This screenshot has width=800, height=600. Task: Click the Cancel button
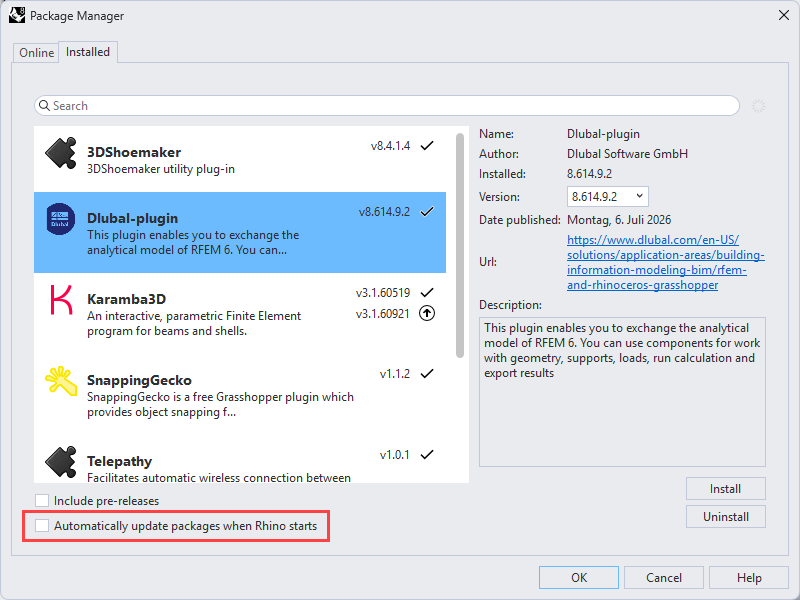pos(663,578)
